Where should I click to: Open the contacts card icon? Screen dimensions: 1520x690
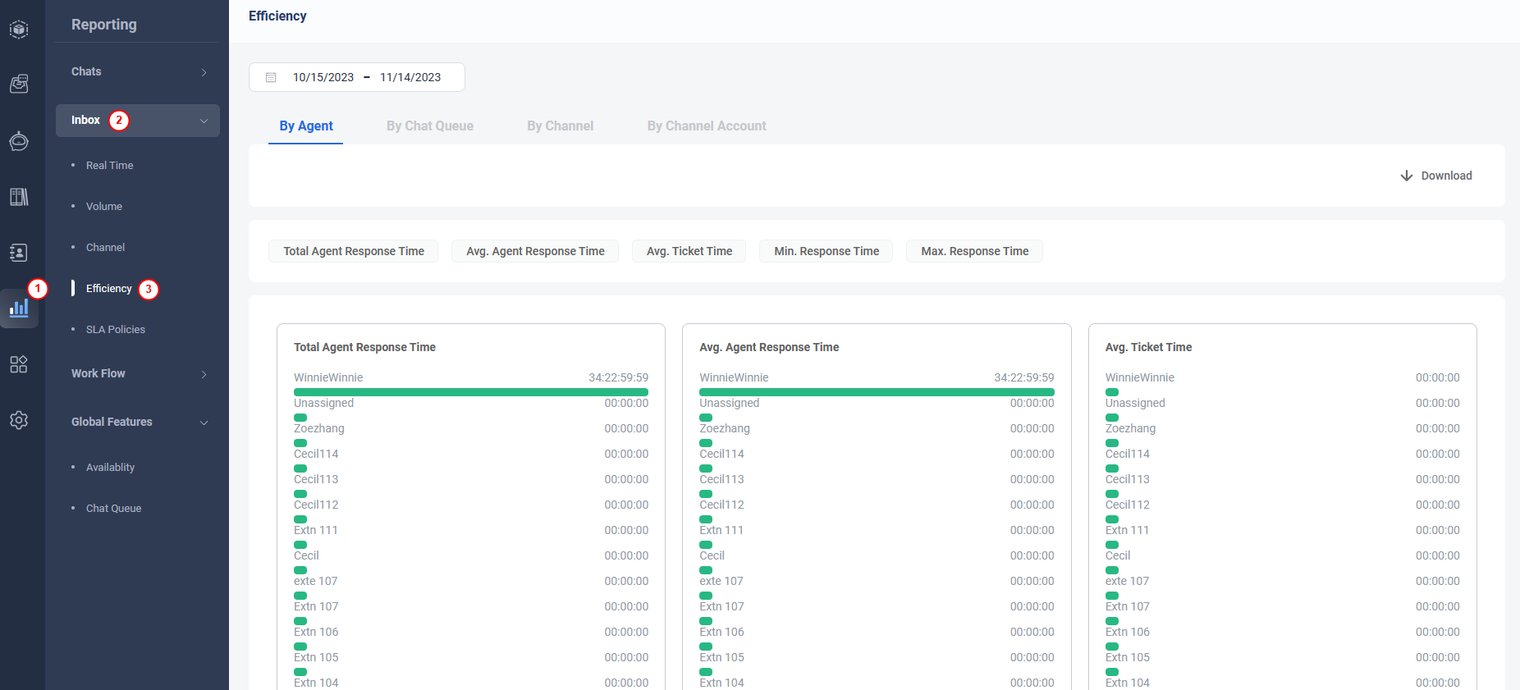click(x=19, y=252)
